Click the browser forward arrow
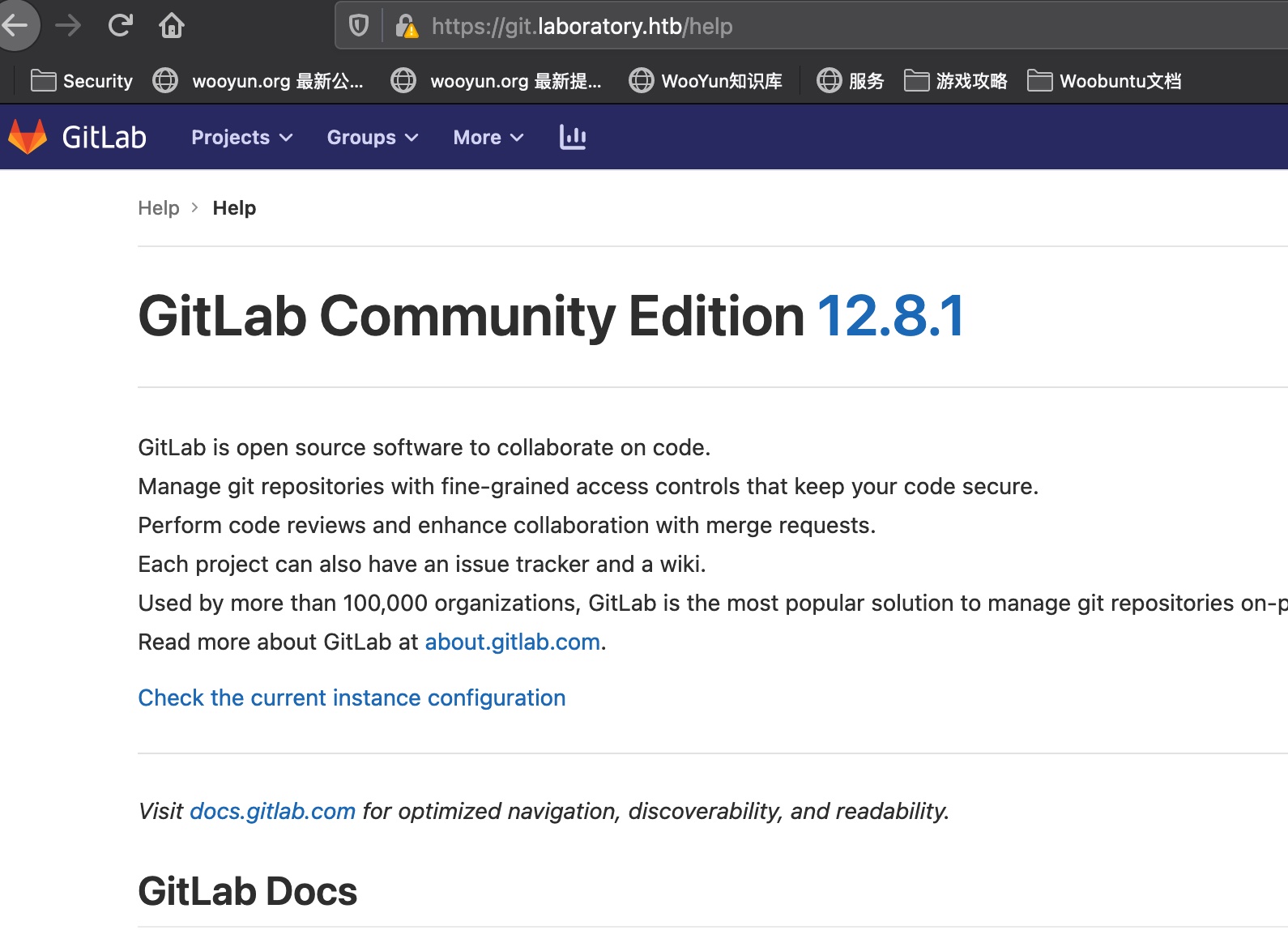 (68, 26)
